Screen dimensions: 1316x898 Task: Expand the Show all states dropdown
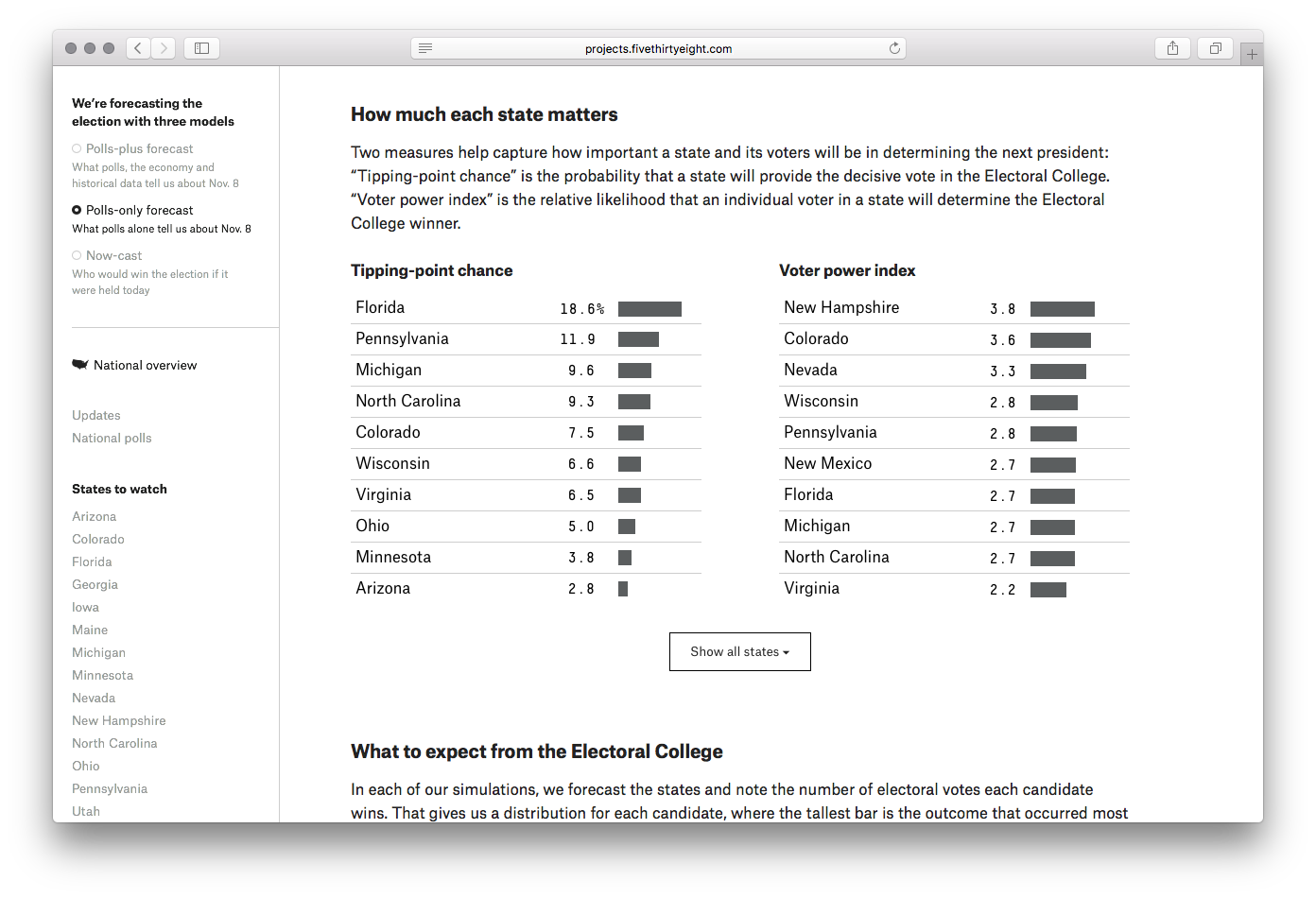tap(739, 651)
